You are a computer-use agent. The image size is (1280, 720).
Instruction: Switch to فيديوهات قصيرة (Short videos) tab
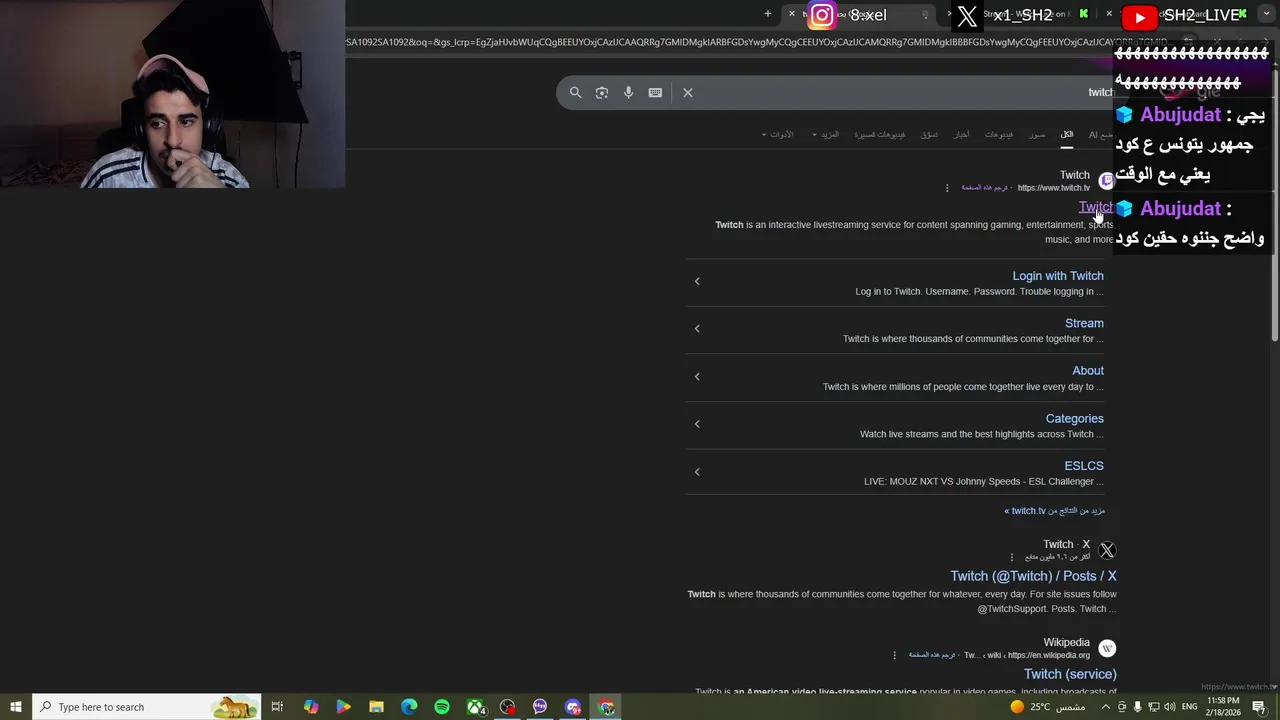[880, 134]
